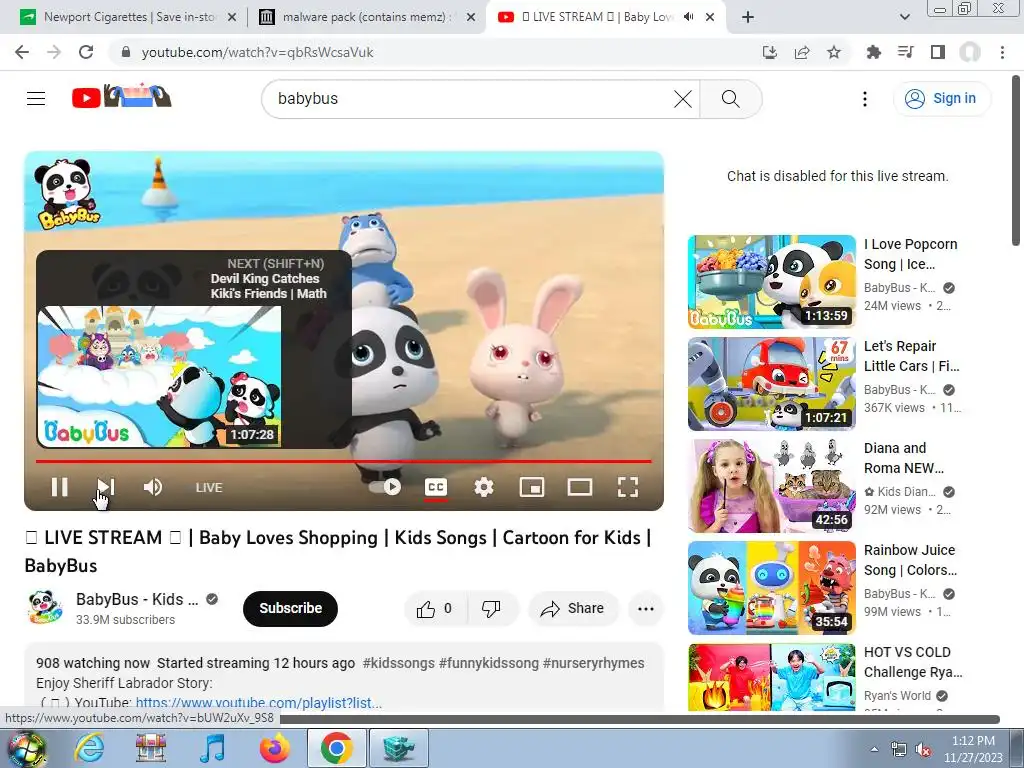
Task: Enable theater mode
Action: pyautogui.click(x=580, y=487)
